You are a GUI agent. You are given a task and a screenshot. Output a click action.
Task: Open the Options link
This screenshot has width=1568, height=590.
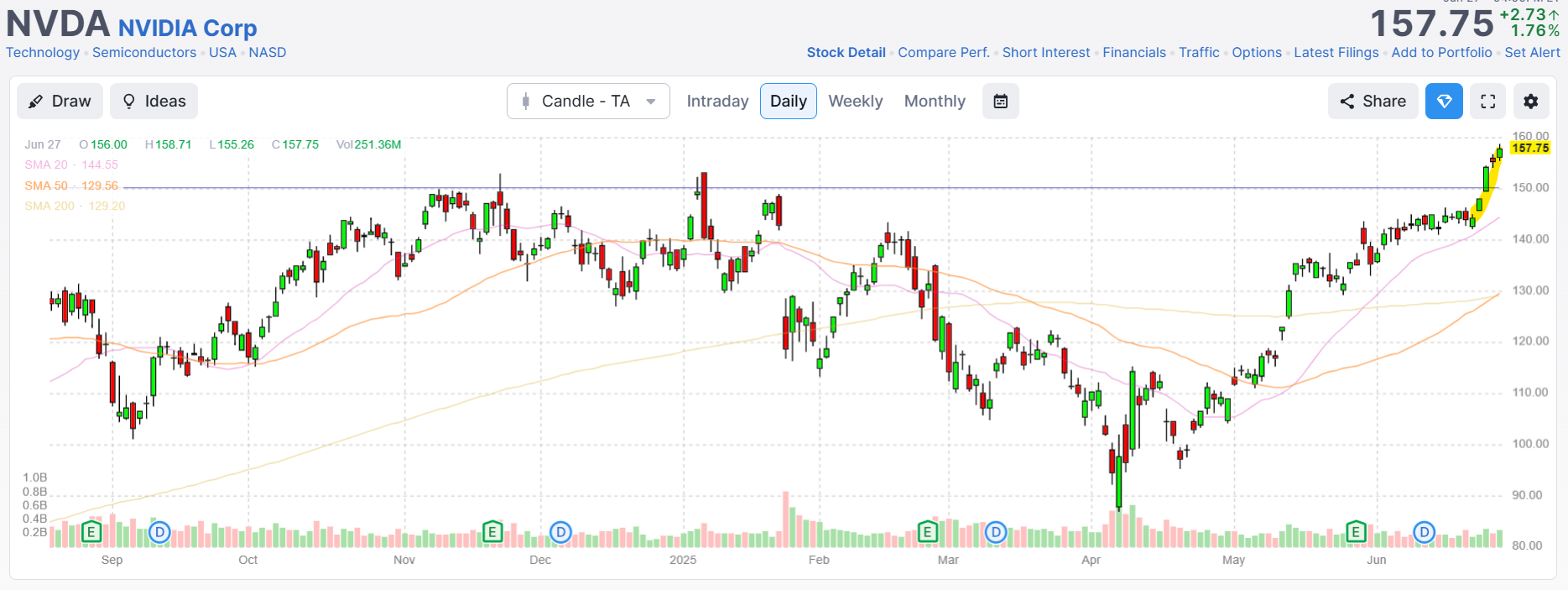point(1257,52)
